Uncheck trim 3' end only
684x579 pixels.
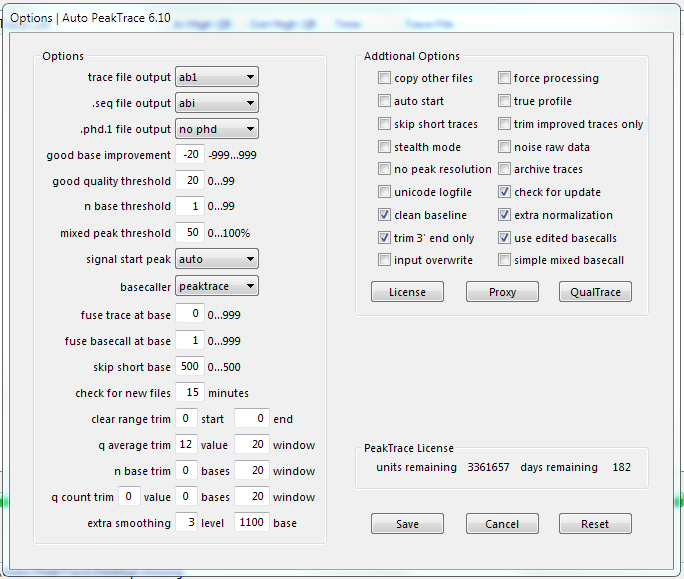[384, 238]
